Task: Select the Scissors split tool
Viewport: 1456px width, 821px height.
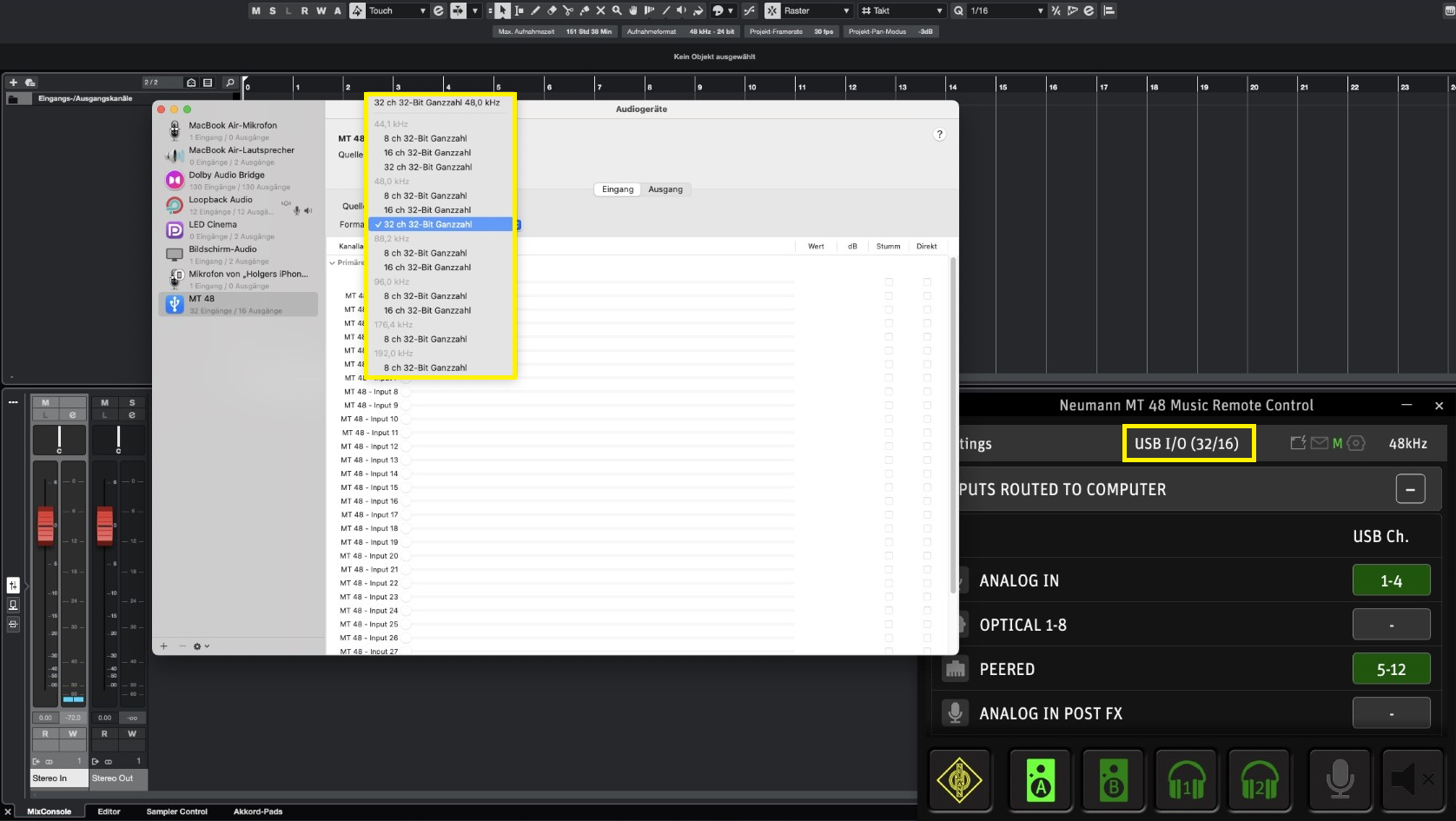Action: click(568, 10)
